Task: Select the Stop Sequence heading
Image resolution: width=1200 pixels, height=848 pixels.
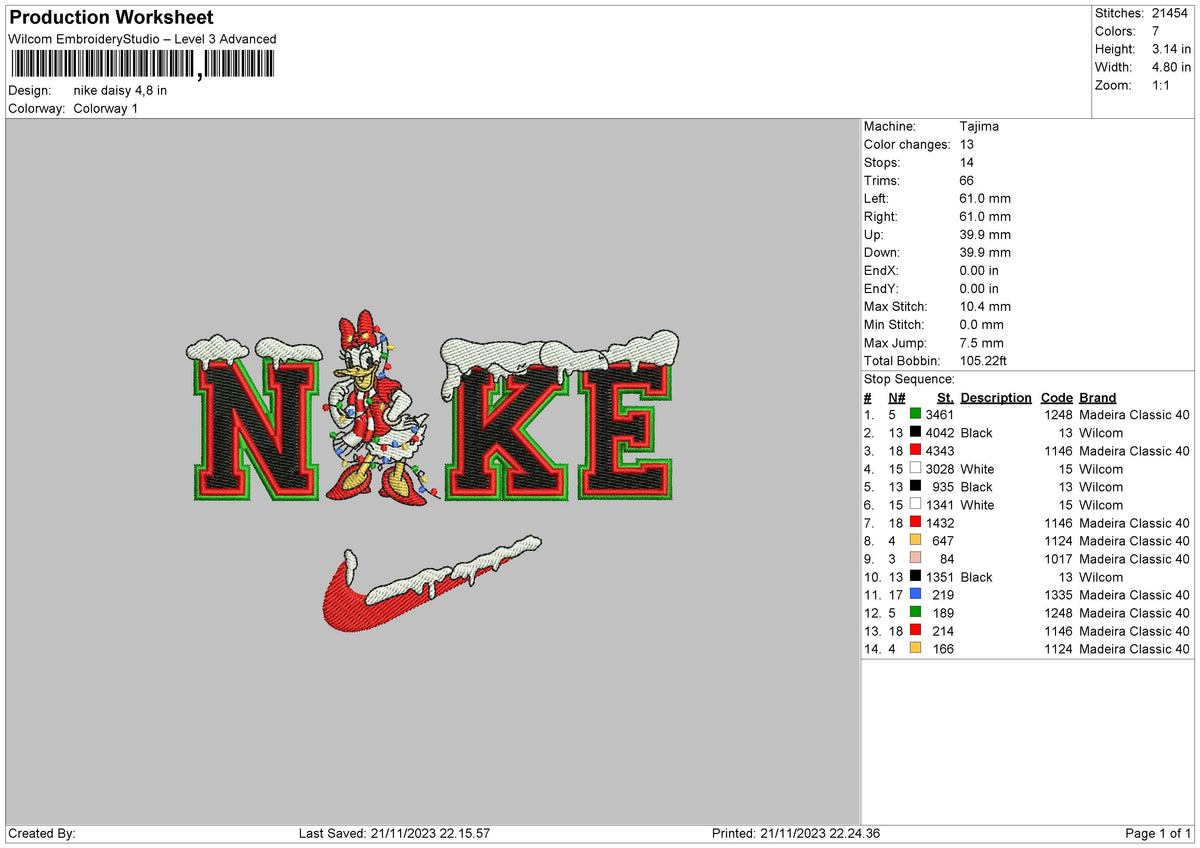Action: (909, 379)
